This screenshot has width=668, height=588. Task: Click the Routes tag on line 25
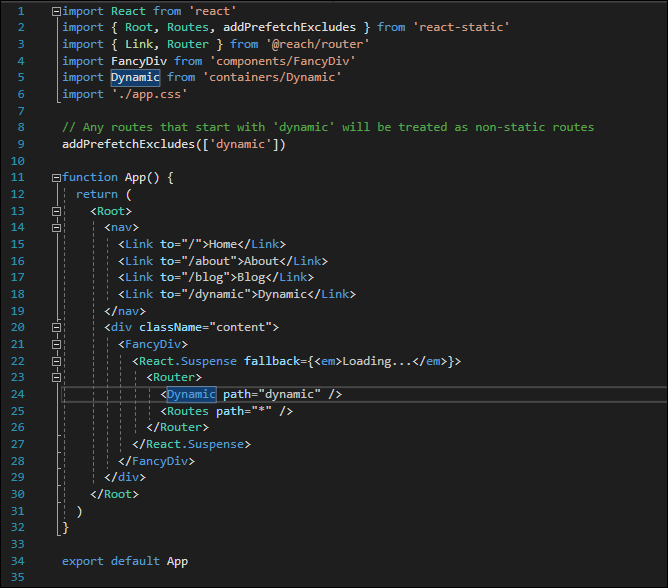[x=188, y=411]
